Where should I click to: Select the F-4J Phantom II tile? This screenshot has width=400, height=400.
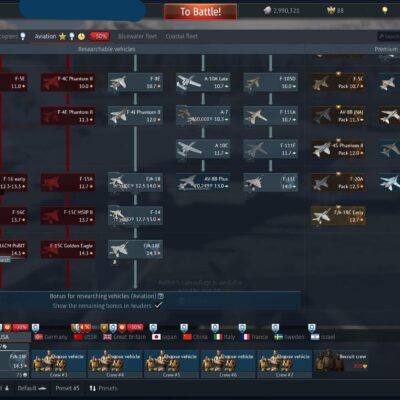click(x=135, y=116)
